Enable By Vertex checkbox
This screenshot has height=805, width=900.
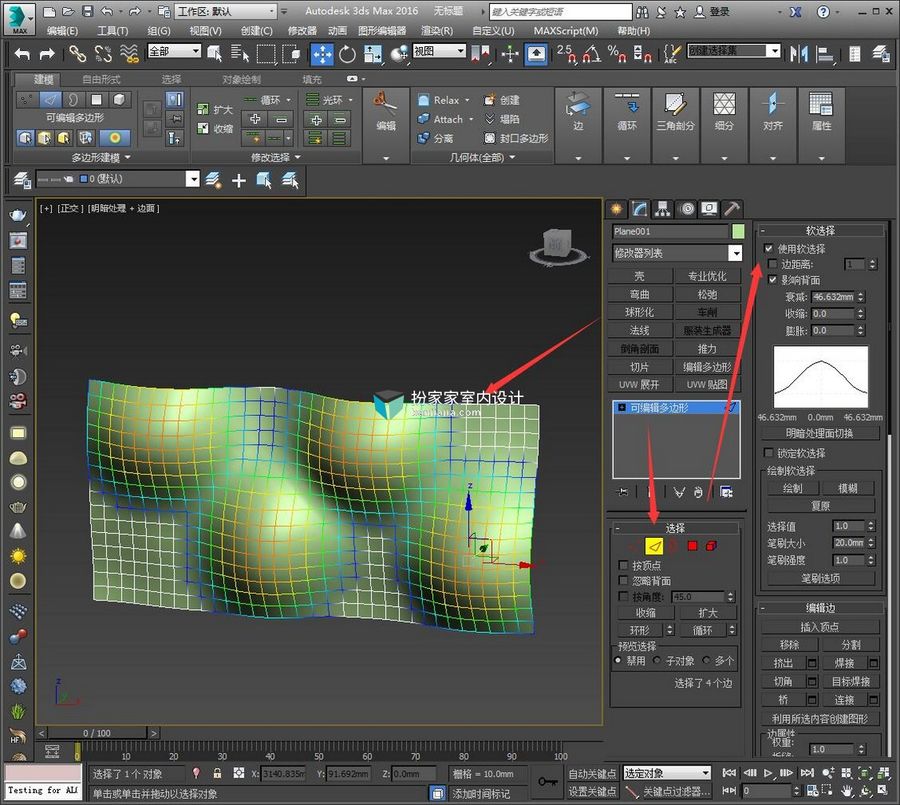pyautogui.click(x=623, y=565)
